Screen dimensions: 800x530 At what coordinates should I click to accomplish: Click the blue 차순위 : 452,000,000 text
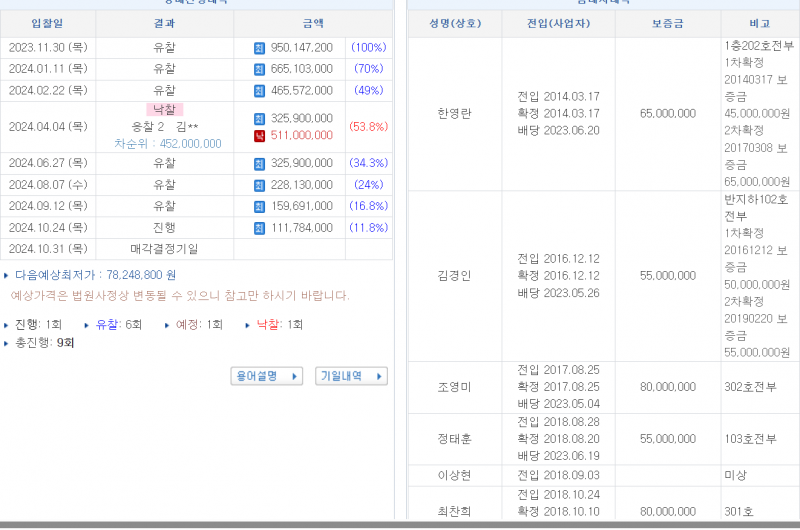pyautogui.click(x=167, y=144)
